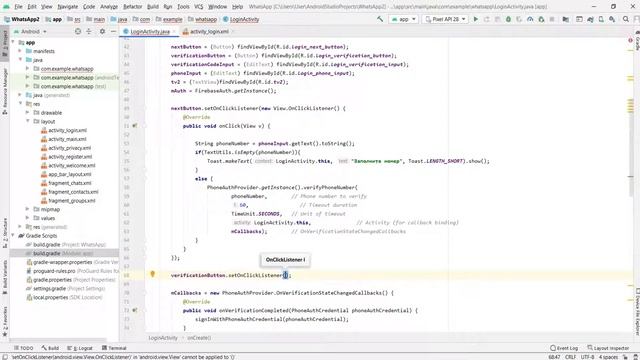The width and height of the screenshot is (640, 360).
Task: Click the LoginActivity breadcrumb in navigation bar
Action: tap(241, 19)
